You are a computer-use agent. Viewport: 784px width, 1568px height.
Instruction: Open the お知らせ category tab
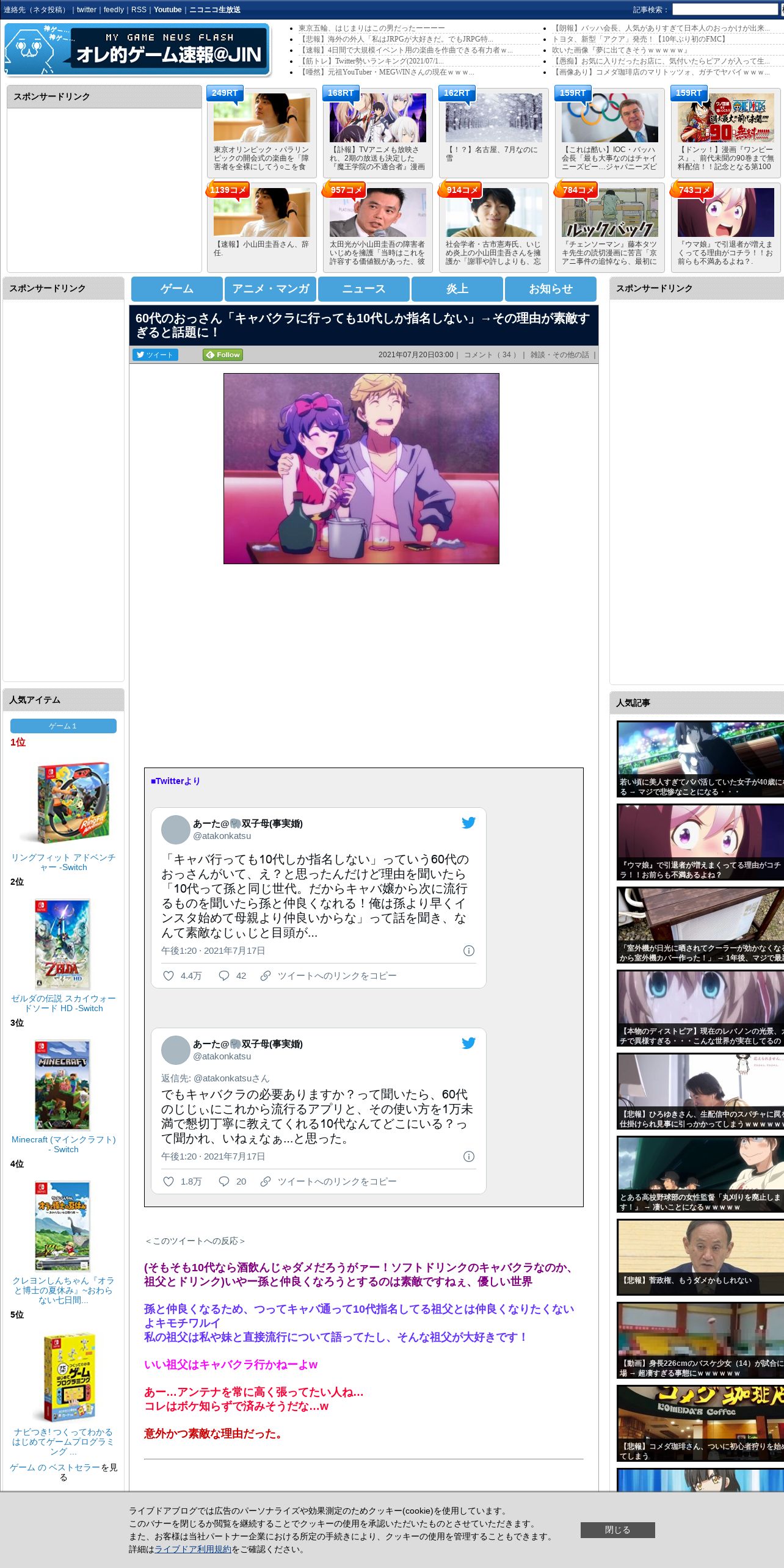point(551,289)
